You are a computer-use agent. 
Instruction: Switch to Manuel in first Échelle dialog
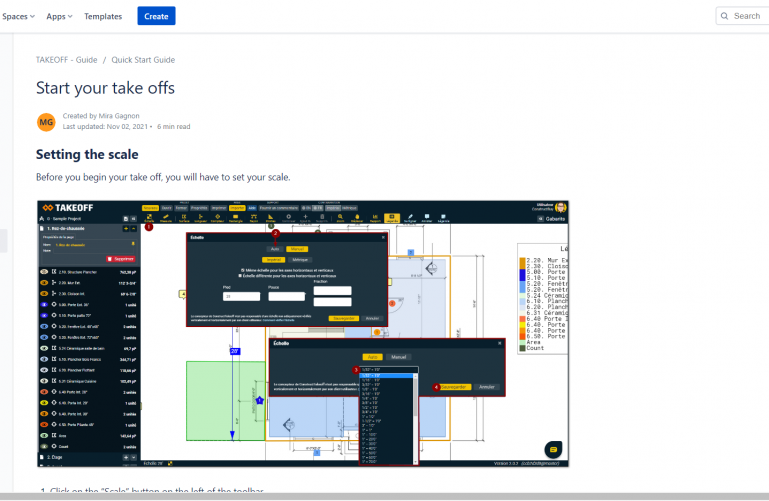(x=297, y=249)
